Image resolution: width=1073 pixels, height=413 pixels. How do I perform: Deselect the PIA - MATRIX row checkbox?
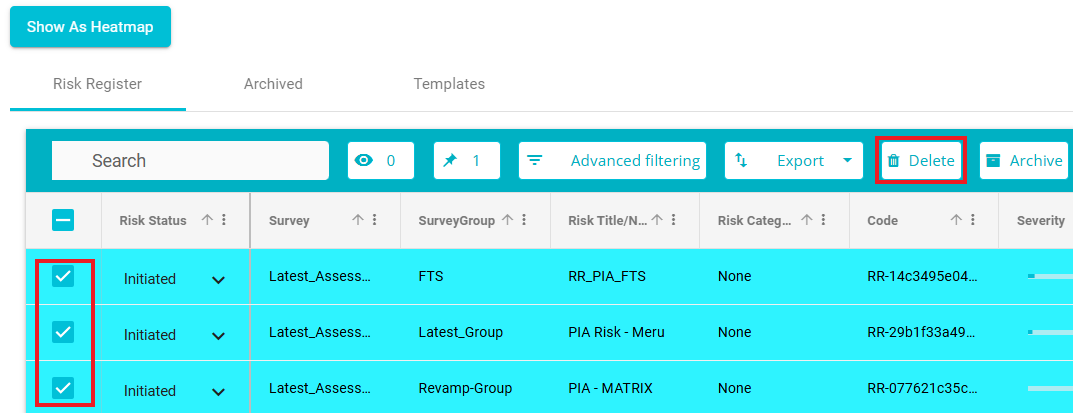tap(63, 389)
